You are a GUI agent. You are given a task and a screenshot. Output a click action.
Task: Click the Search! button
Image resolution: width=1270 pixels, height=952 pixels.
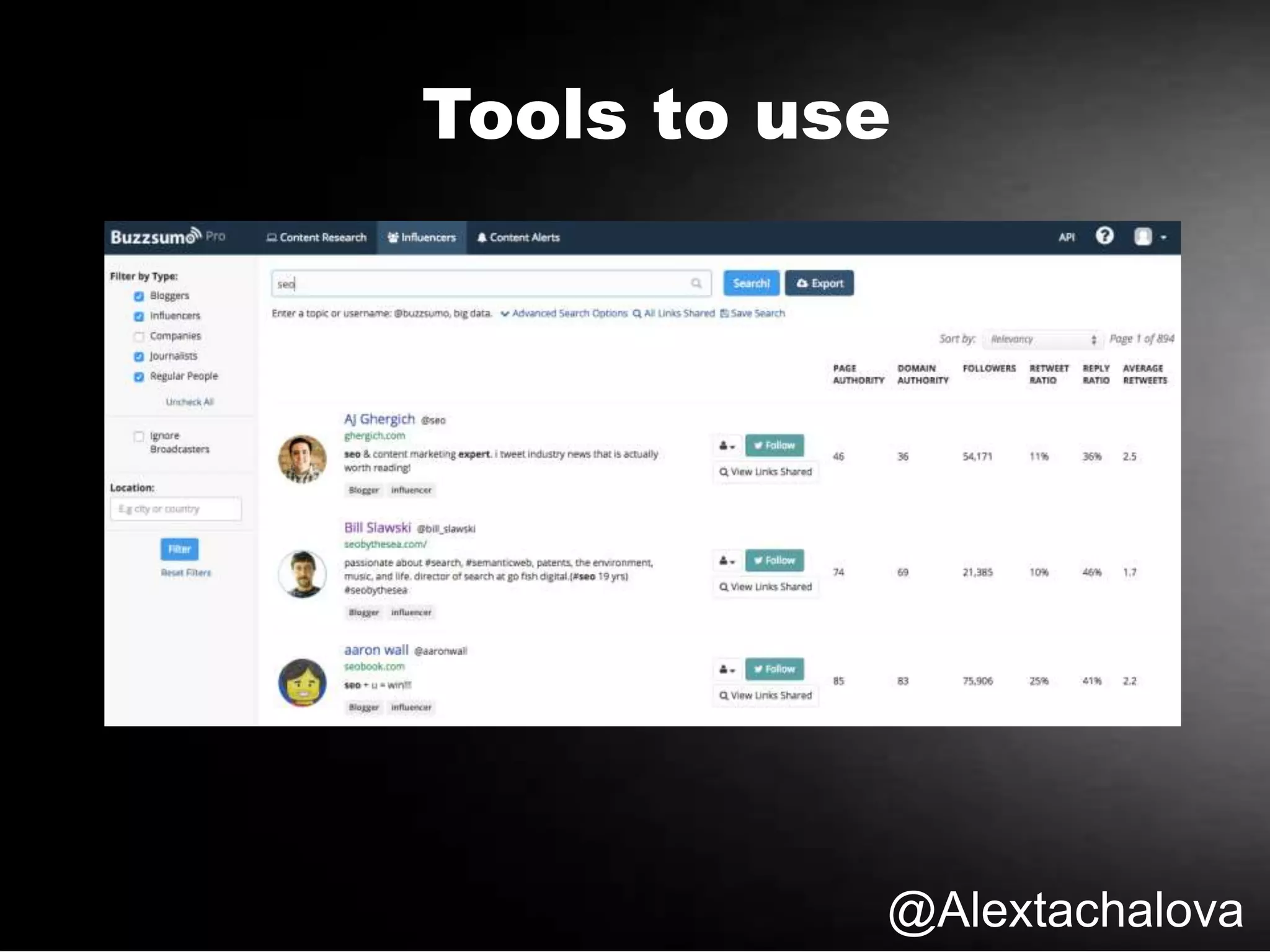[x=751, y=283]
